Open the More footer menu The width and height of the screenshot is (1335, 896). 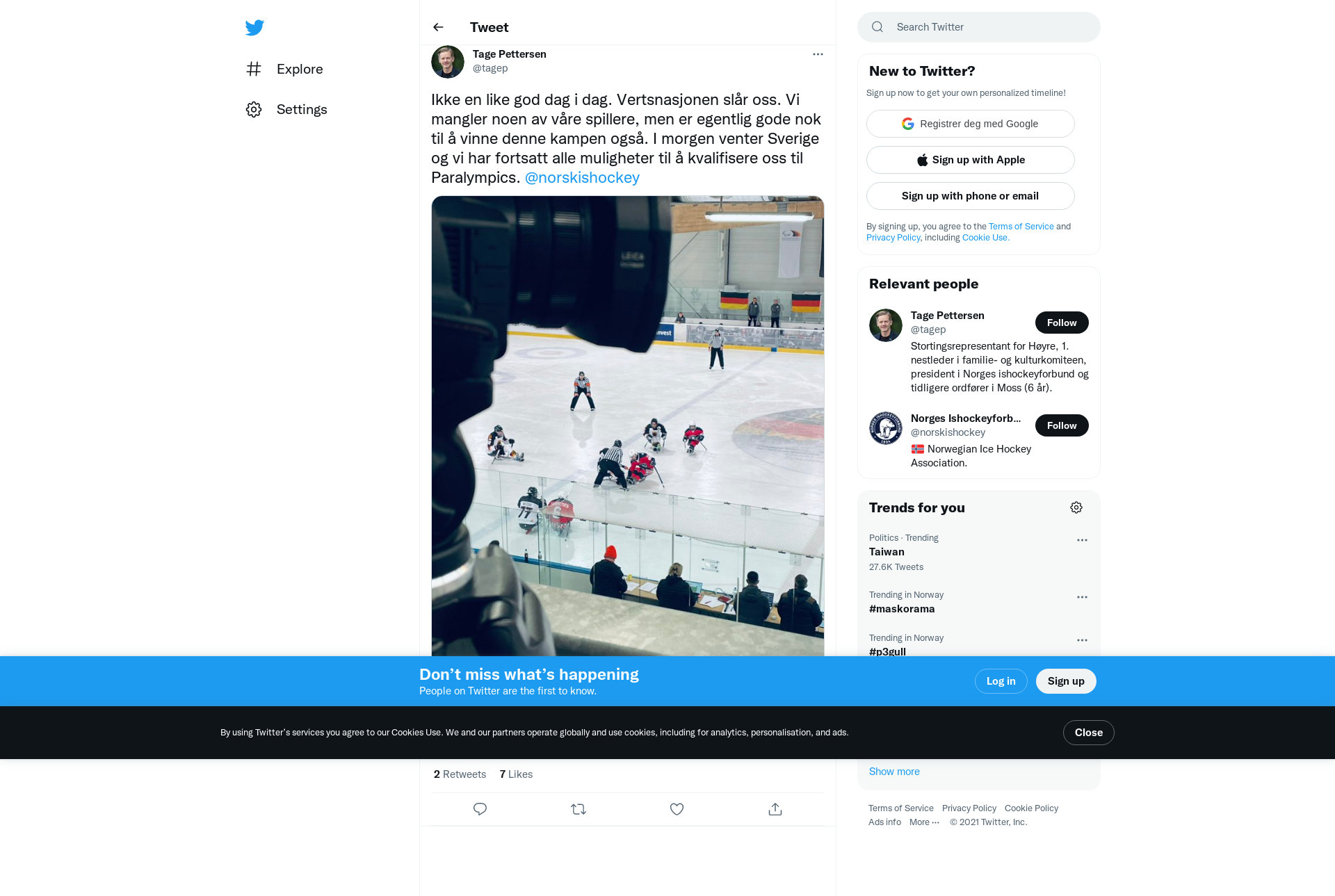pyautogui.click(x=924, y=822)
